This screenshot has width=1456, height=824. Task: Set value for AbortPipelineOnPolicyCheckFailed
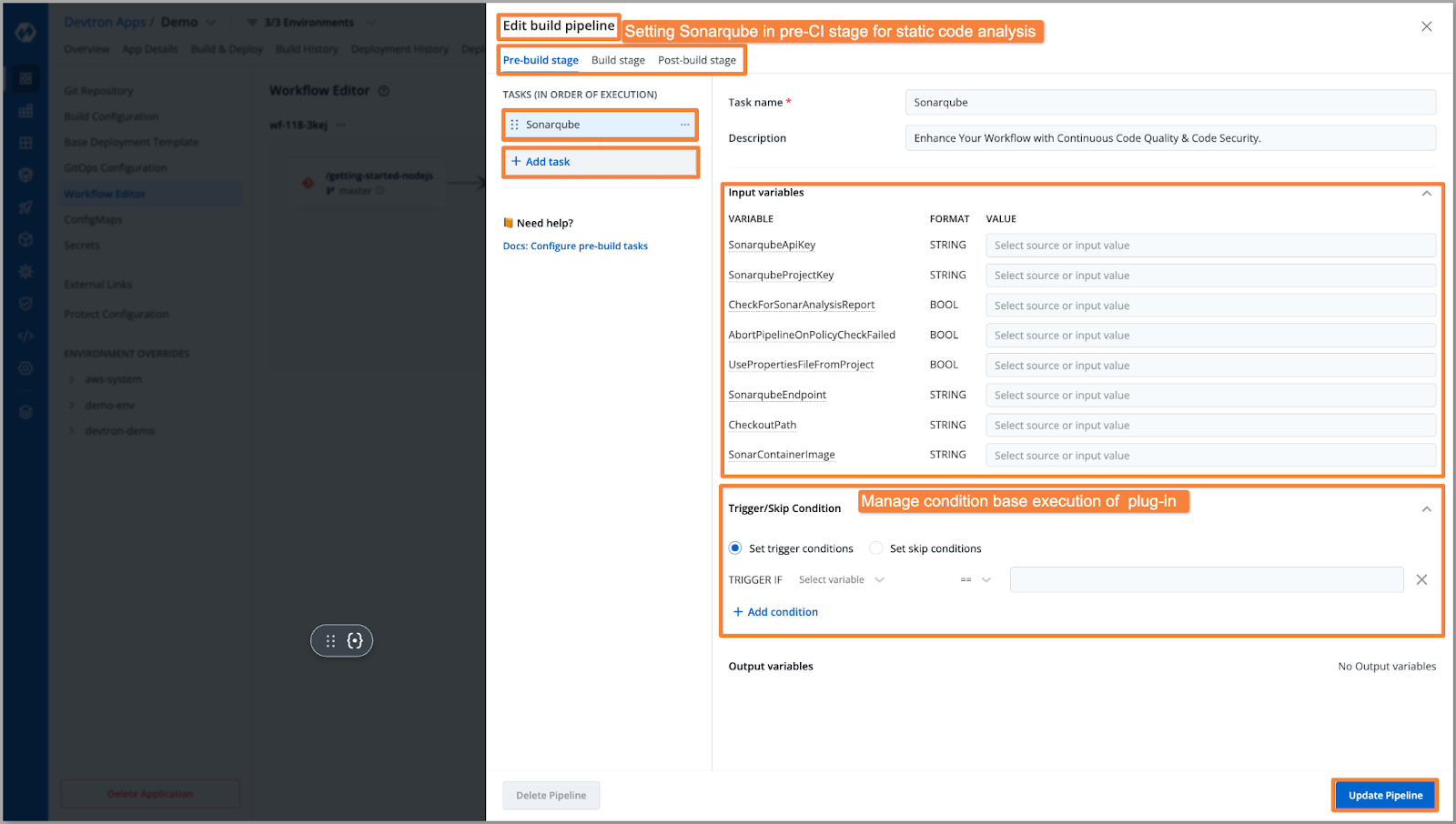[1210, 336]
